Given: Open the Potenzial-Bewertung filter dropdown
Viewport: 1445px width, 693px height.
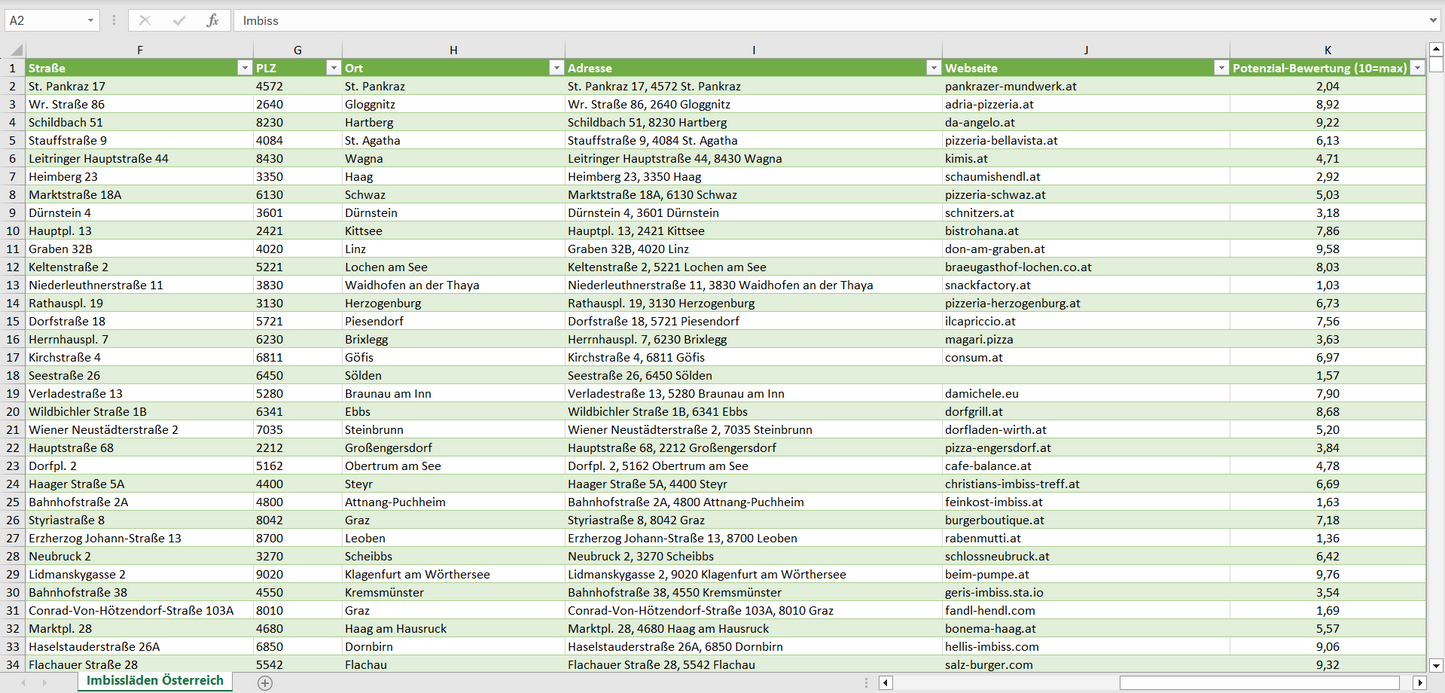Looking at the screenshot, I should coord(1417,68).
